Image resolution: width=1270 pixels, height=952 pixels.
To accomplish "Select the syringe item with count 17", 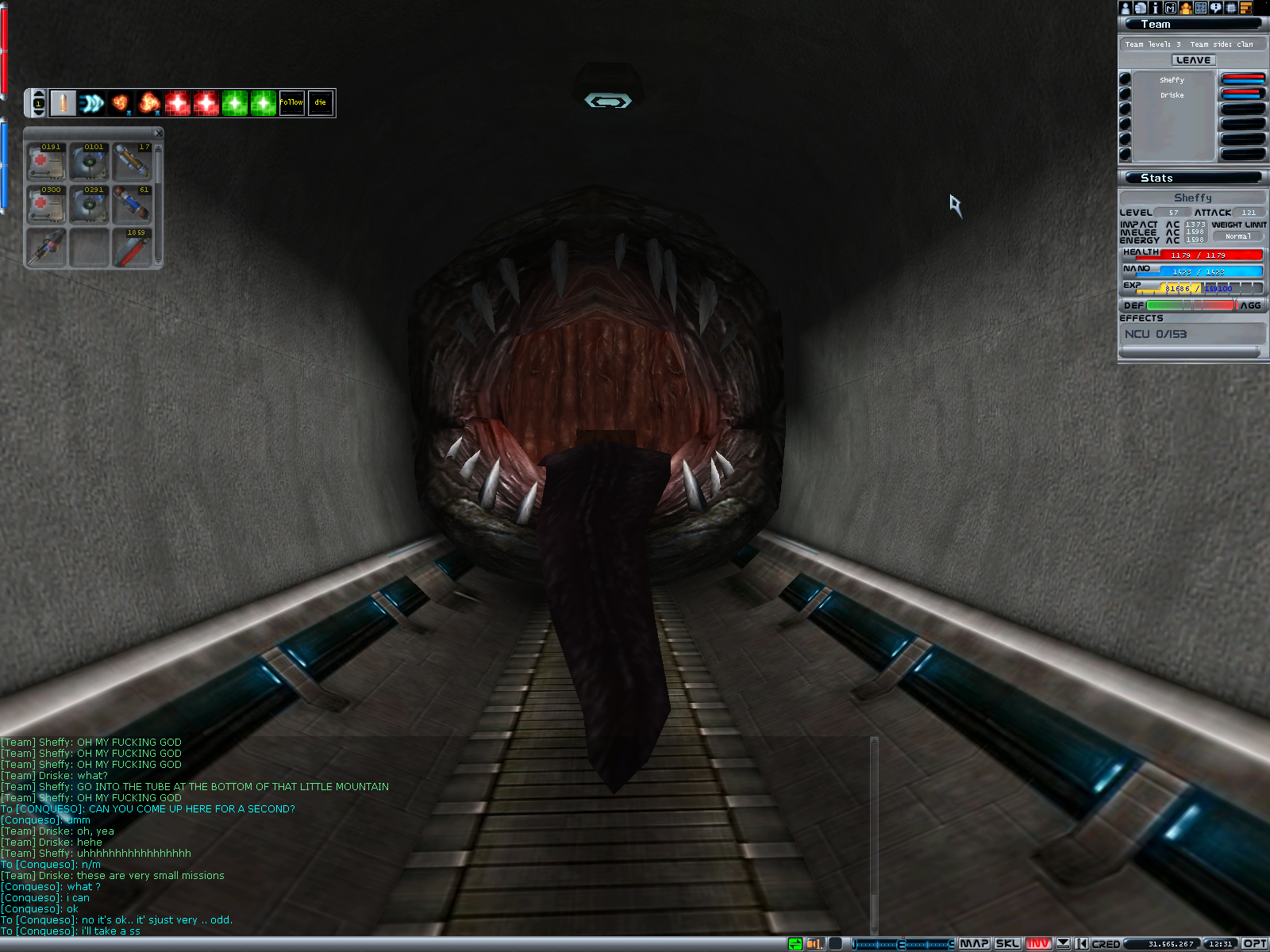I will 132,162.
